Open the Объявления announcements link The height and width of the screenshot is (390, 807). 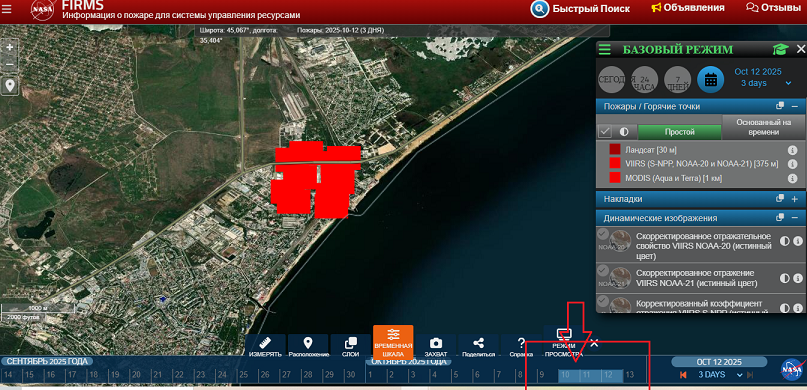point(688,8)
